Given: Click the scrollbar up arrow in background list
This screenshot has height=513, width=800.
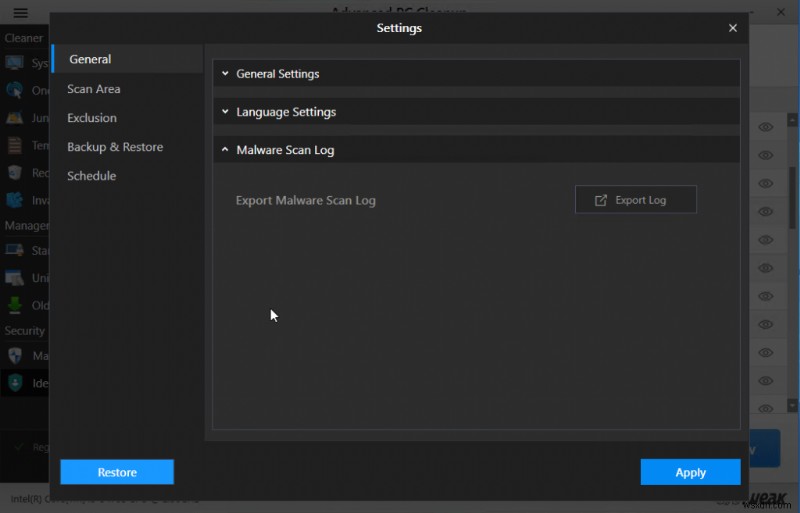Looking at the screenshot, I should tap(792, 120).
